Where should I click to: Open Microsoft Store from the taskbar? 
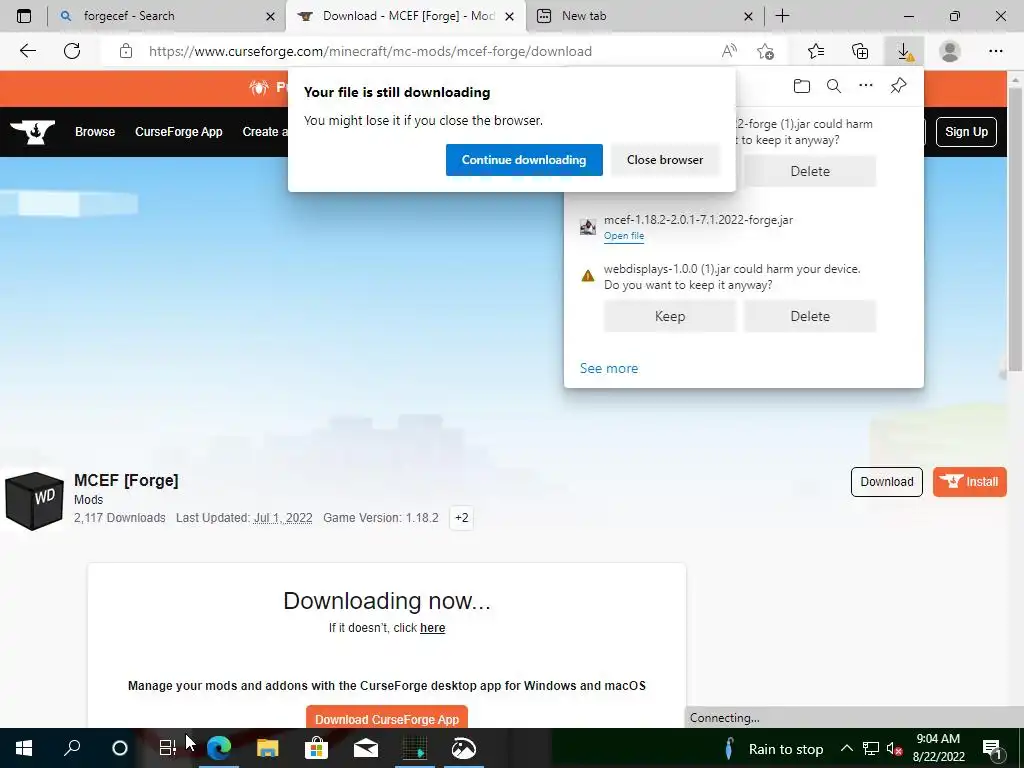[x=316, y=748]
